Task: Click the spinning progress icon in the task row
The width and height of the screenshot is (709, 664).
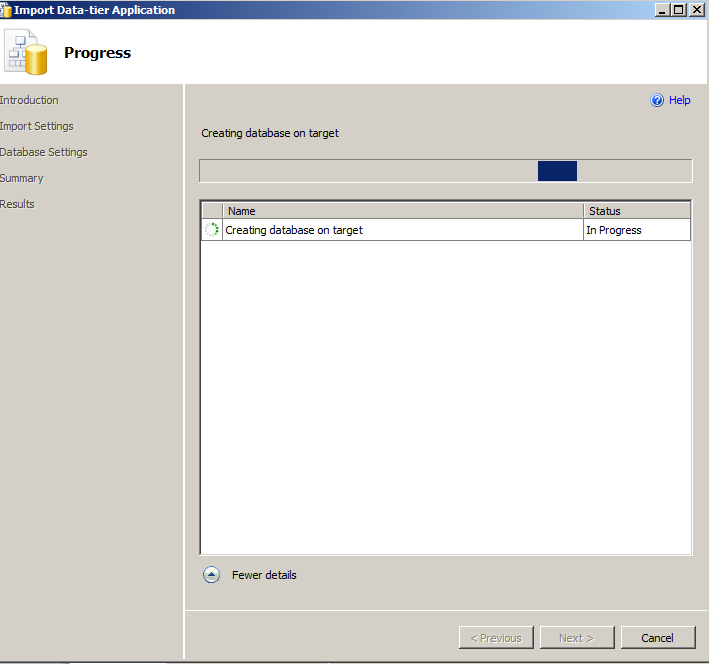Action: click(211, 230)
